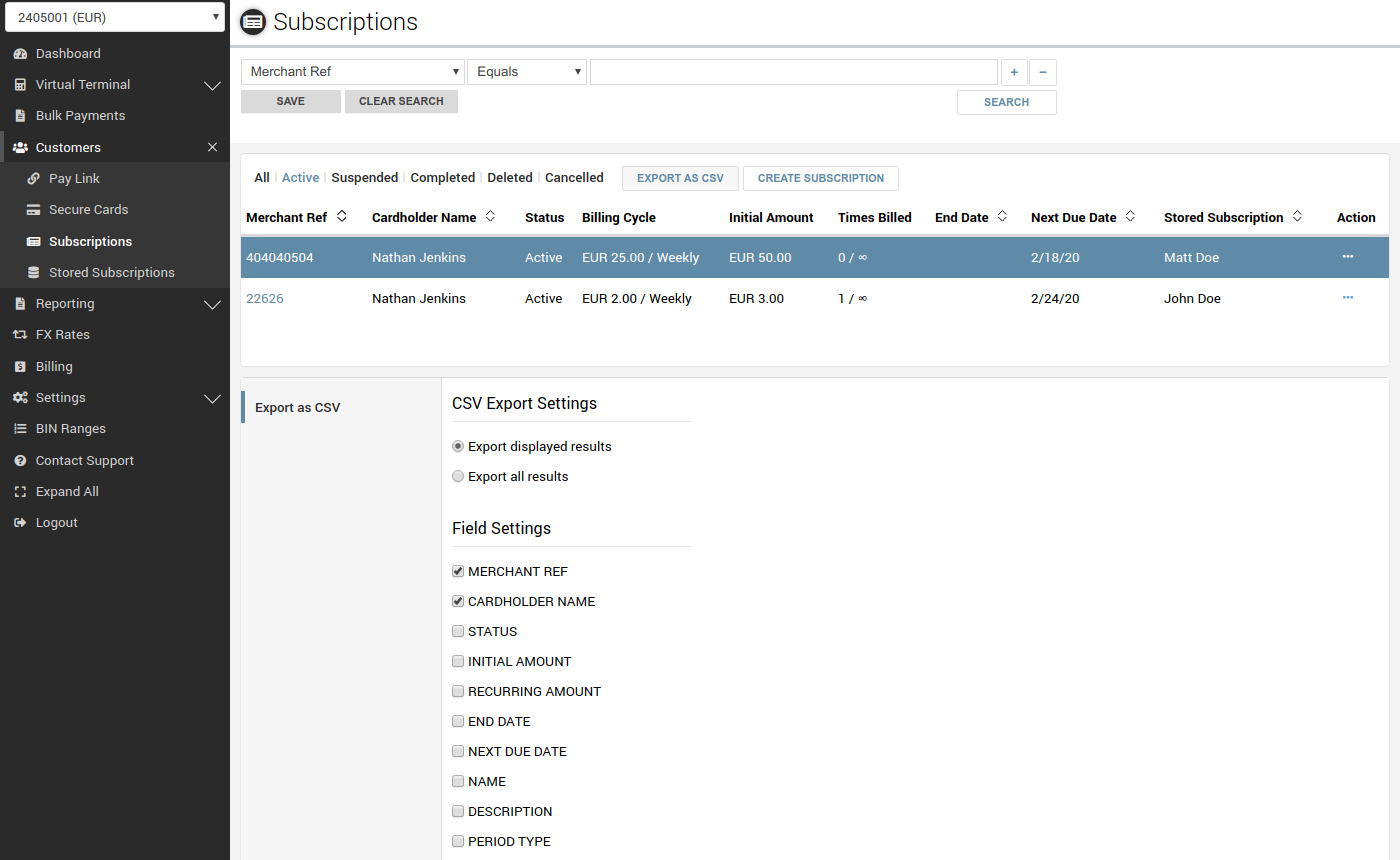Add a search criterion with plus button
The width and height of the screenshot is (1400, 860).
click(x=1014, y=72)
